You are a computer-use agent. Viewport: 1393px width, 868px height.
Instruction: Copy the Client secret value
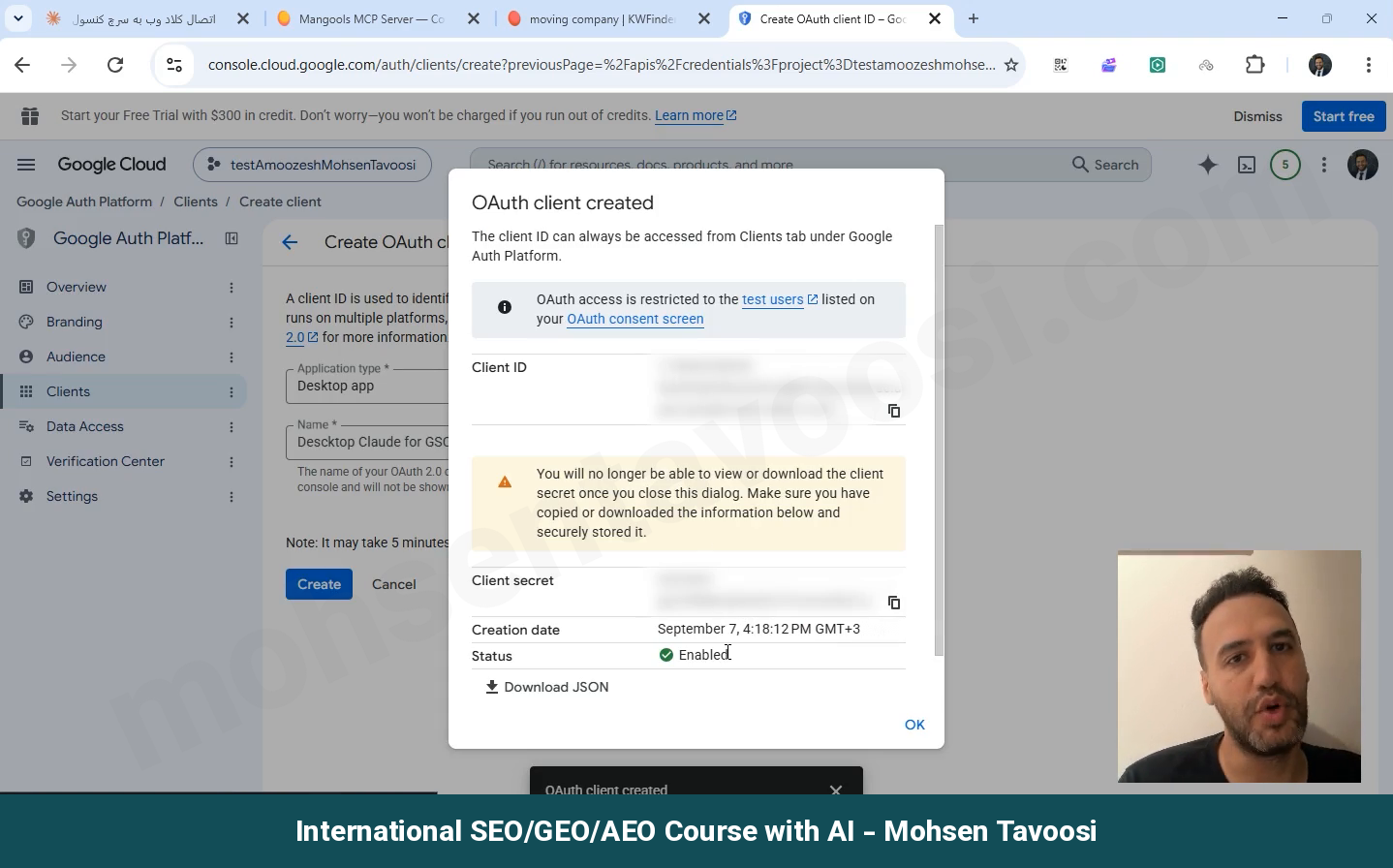point(894,603)
